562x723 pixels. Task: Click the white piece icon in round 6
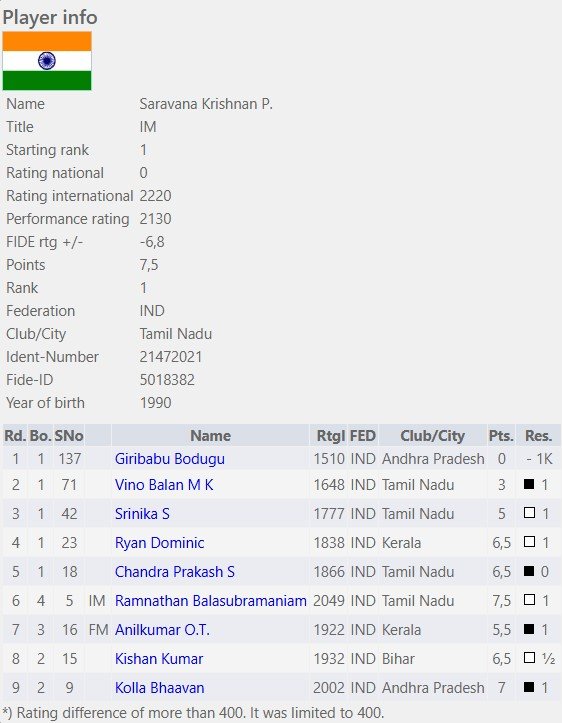[529, 600]
